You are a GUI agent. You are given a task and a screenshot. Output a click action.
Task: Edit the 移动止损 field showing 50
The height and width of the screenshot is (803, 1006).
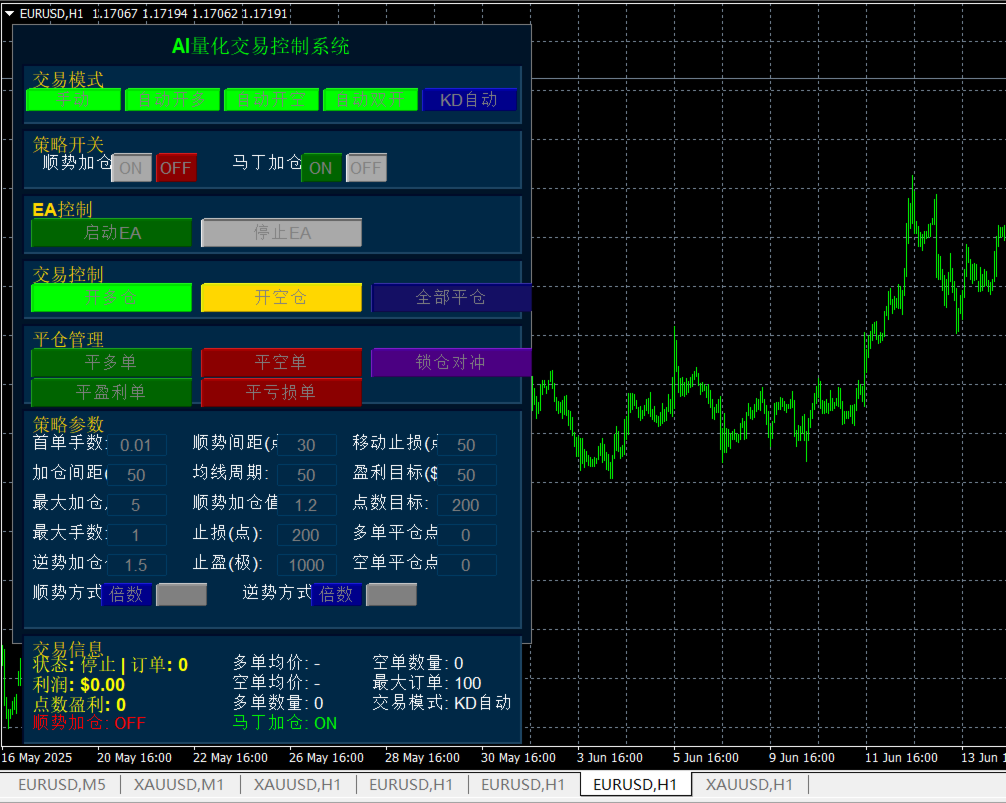pos(466,445)
